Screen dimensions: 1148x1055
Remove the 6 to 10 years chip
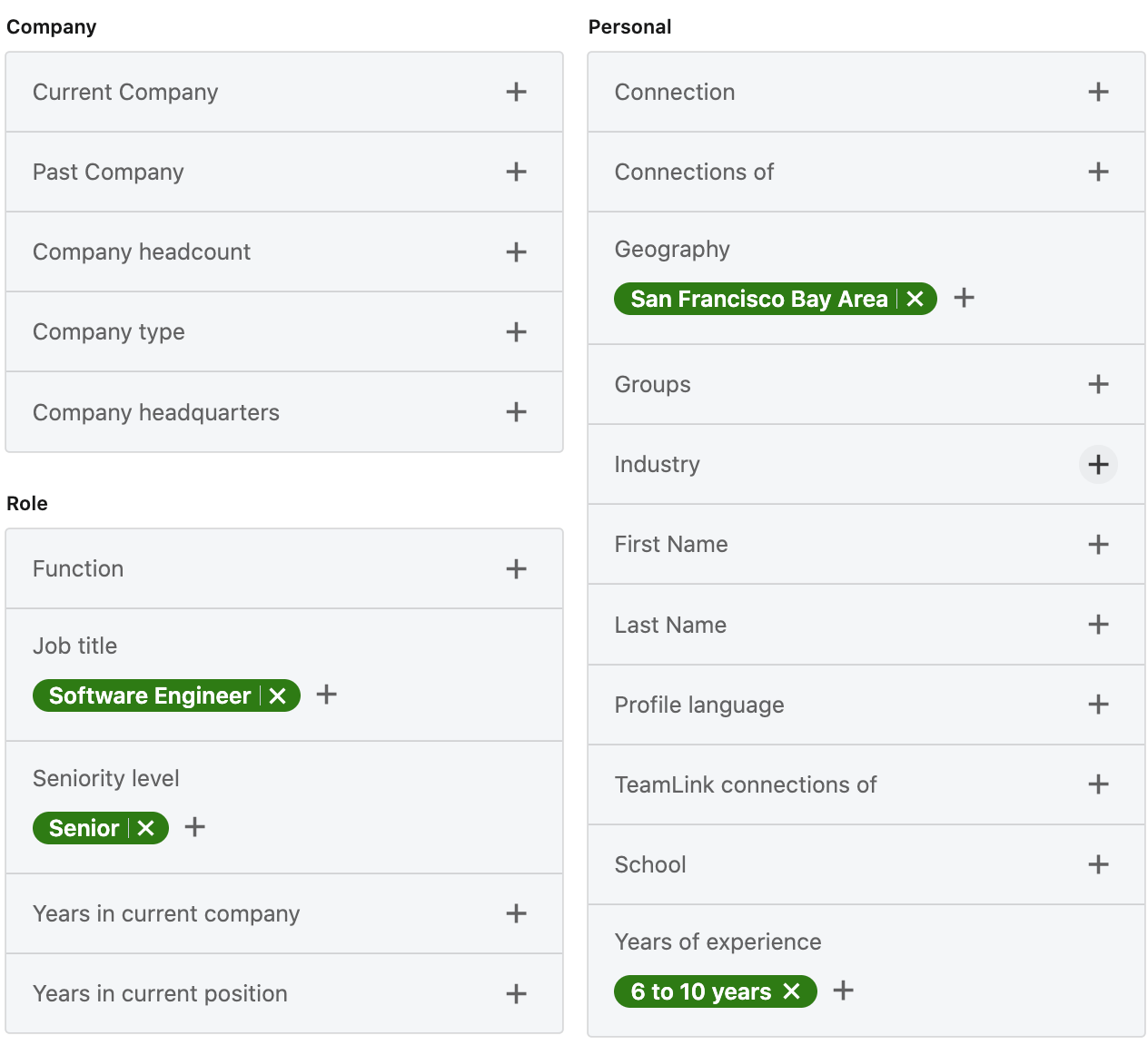coord(792,991)
